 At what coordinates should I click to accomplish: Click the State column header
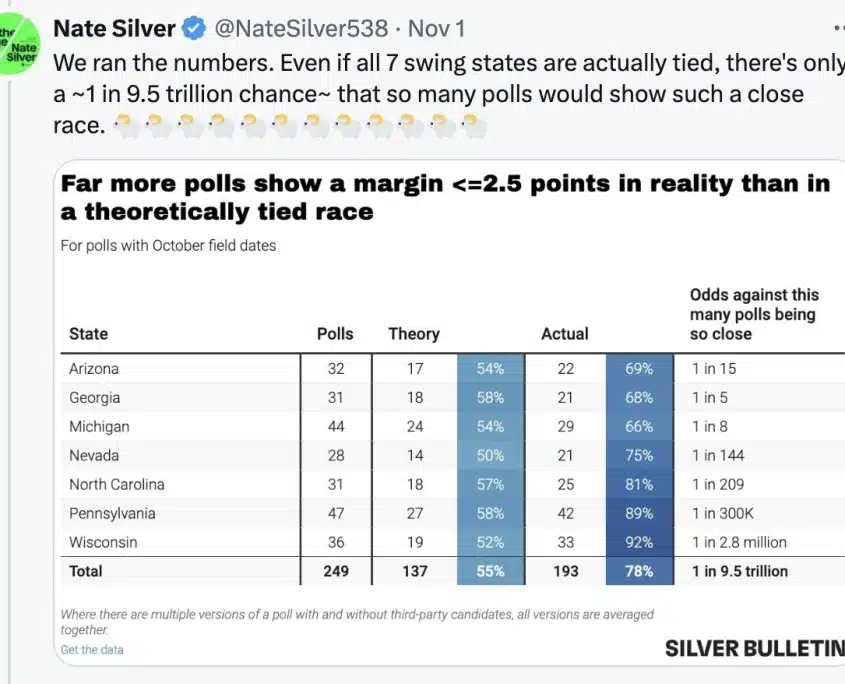pyautogui.click(x=88, y=334)
